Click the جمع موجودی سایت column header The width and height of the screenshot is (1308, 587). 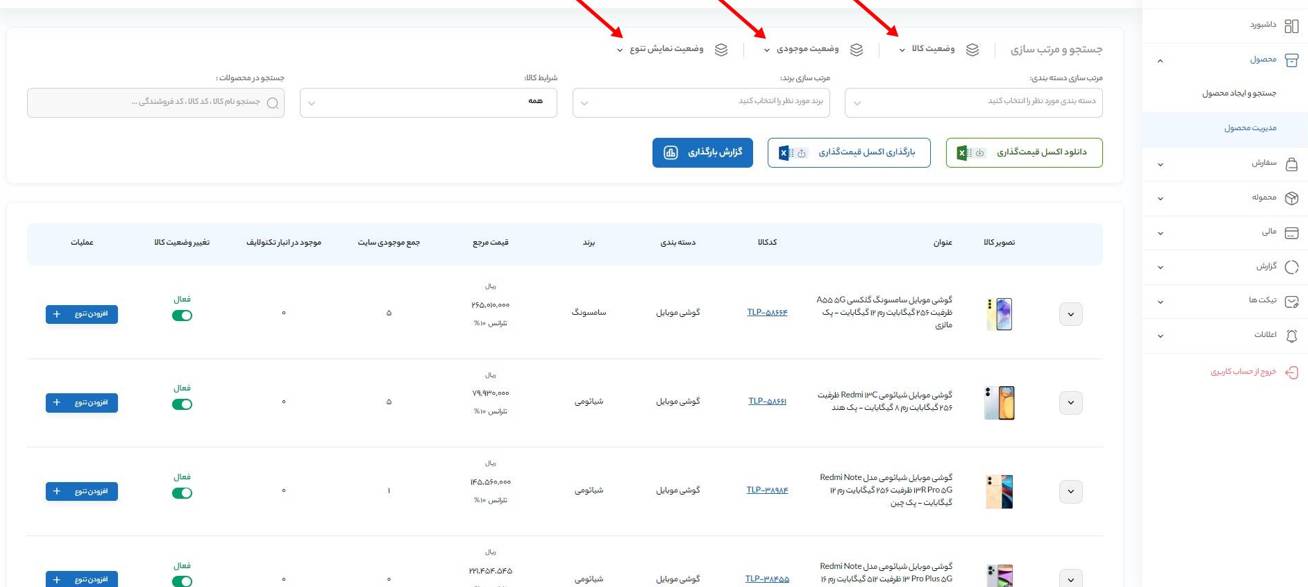[389, 243]
